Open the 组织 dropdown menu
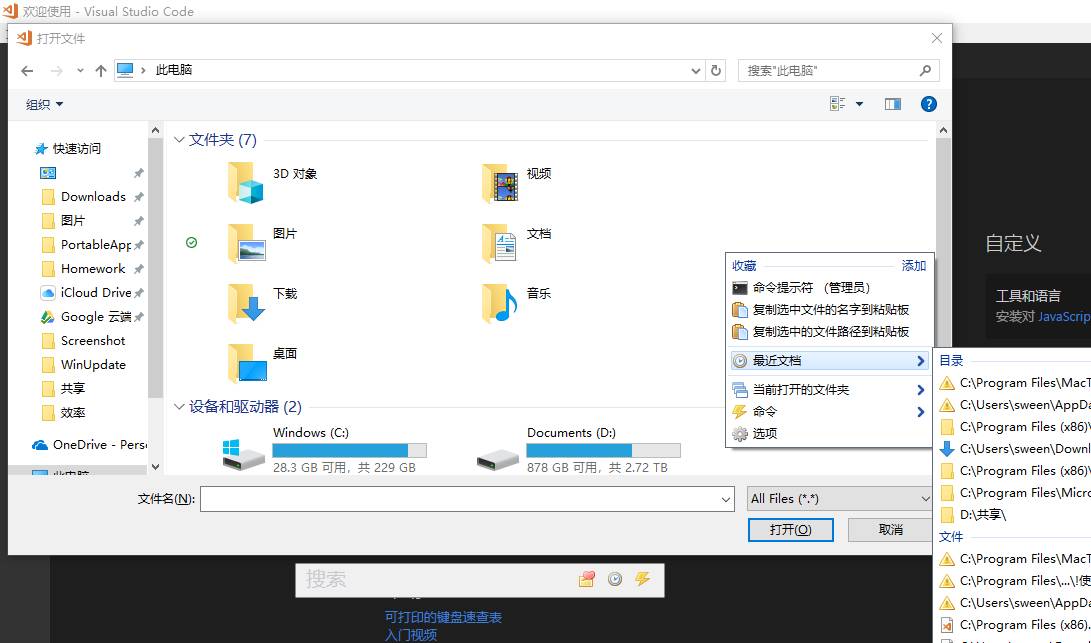This screenshot has height=643, width=1091. pos(44,104)
